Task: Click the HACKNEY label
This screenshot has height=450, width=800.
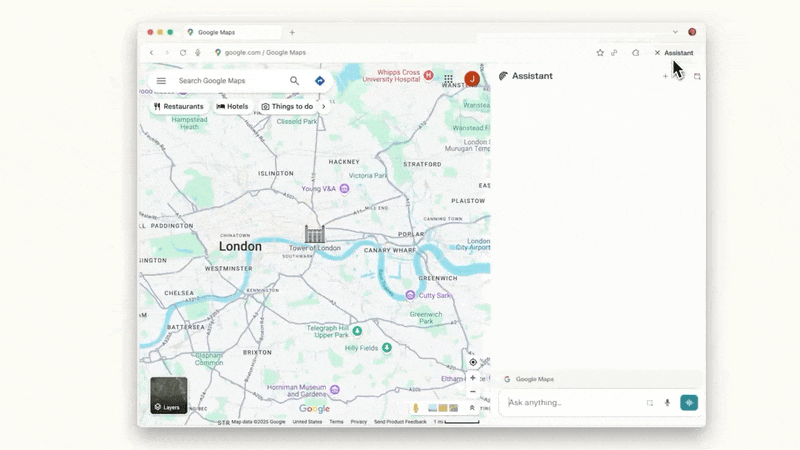Action: point(344,162)
